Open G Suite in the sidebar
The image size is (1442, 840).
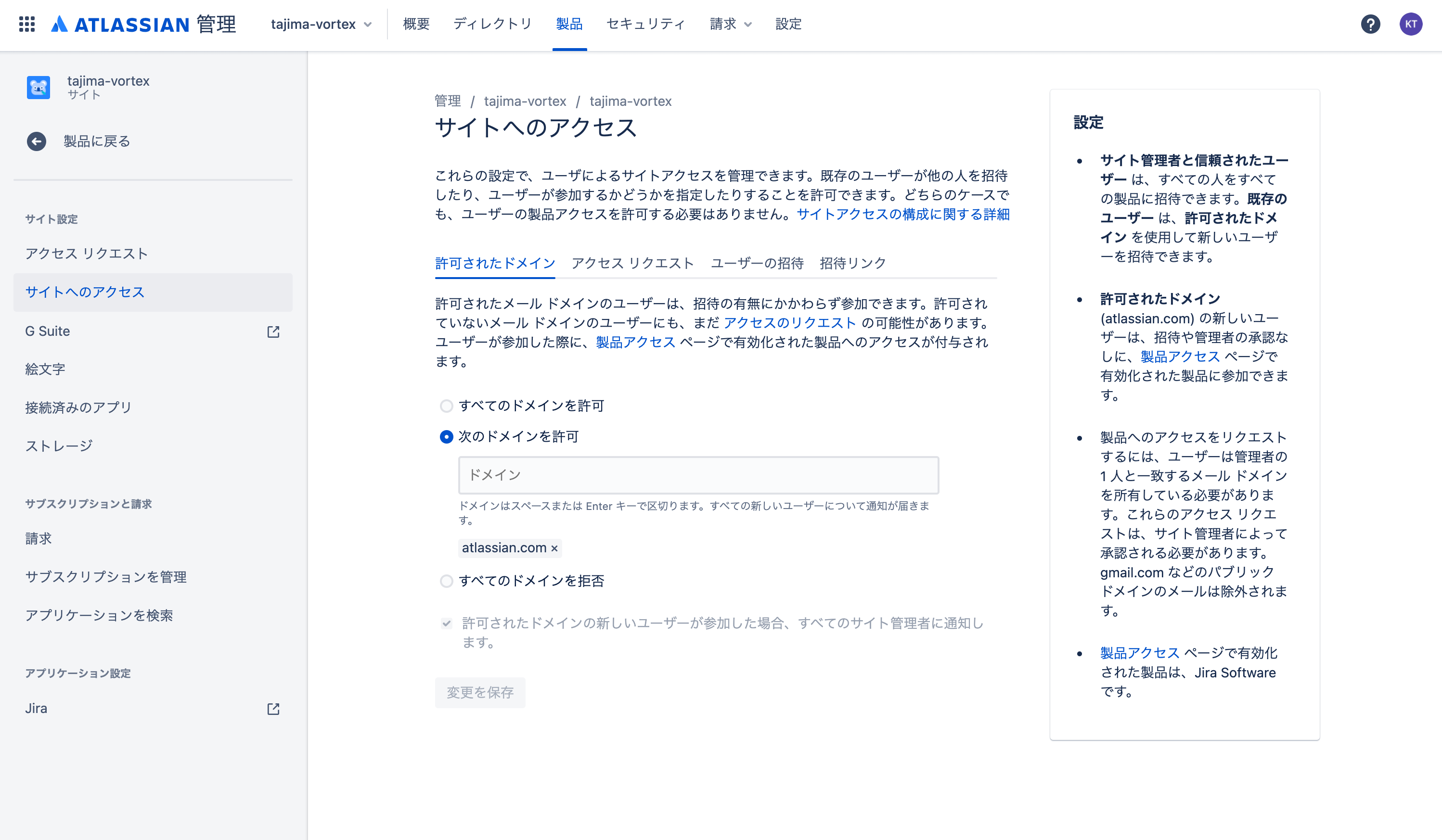[153, 331]
